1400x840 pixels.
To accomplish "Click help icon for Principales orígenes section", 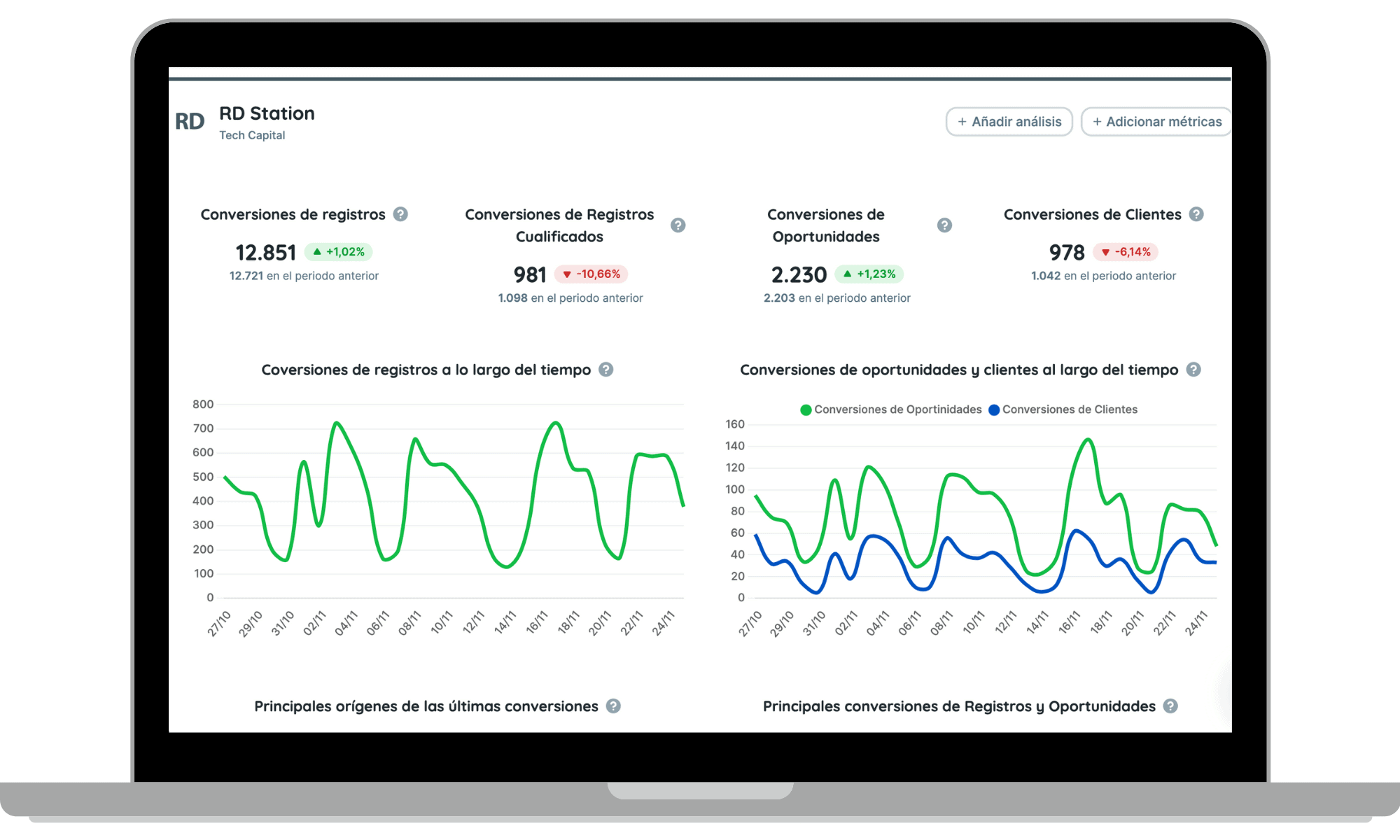I will click(613, 706).
